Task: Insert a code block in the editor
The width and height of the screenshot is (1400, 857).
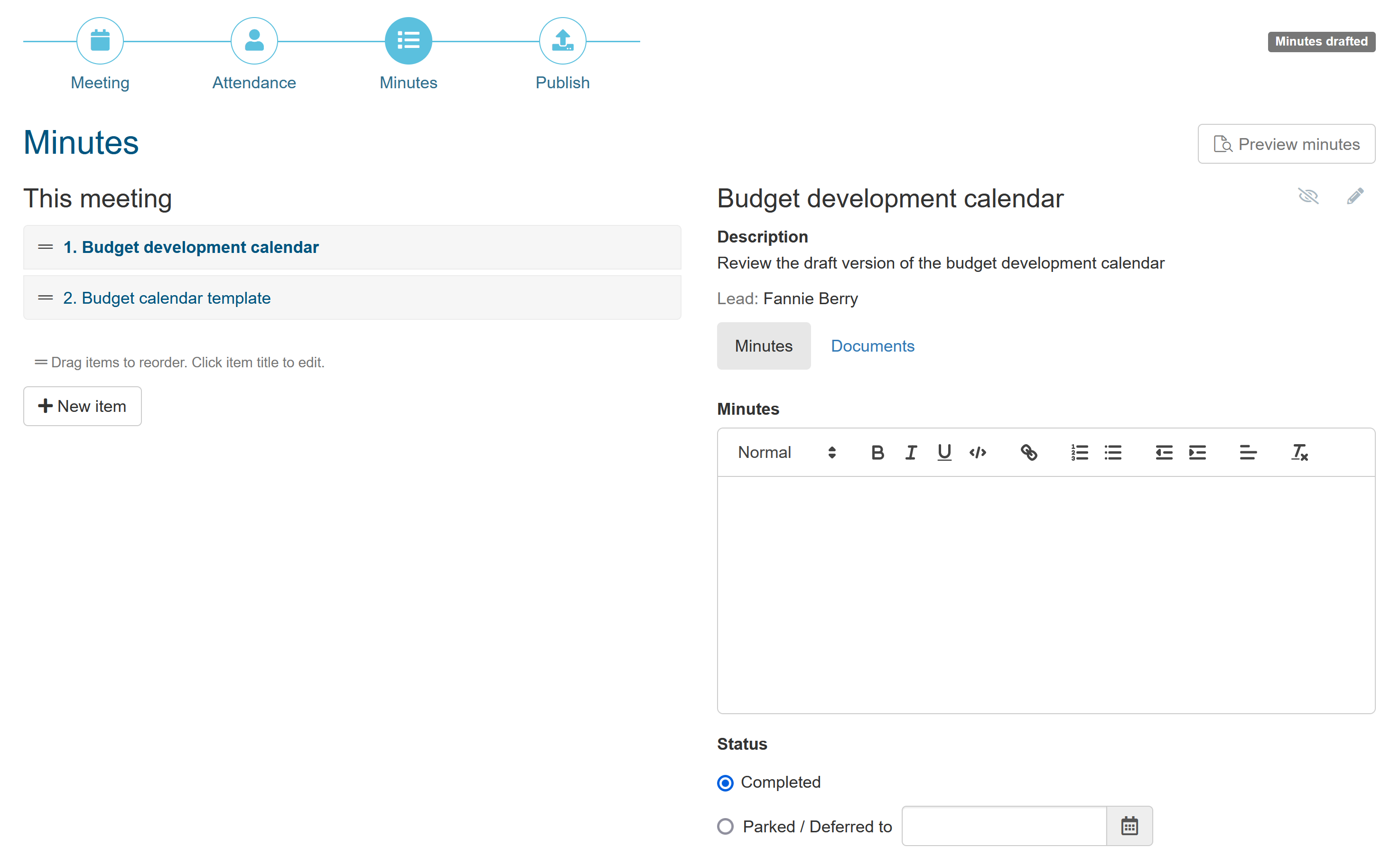Action: [977, 453]
